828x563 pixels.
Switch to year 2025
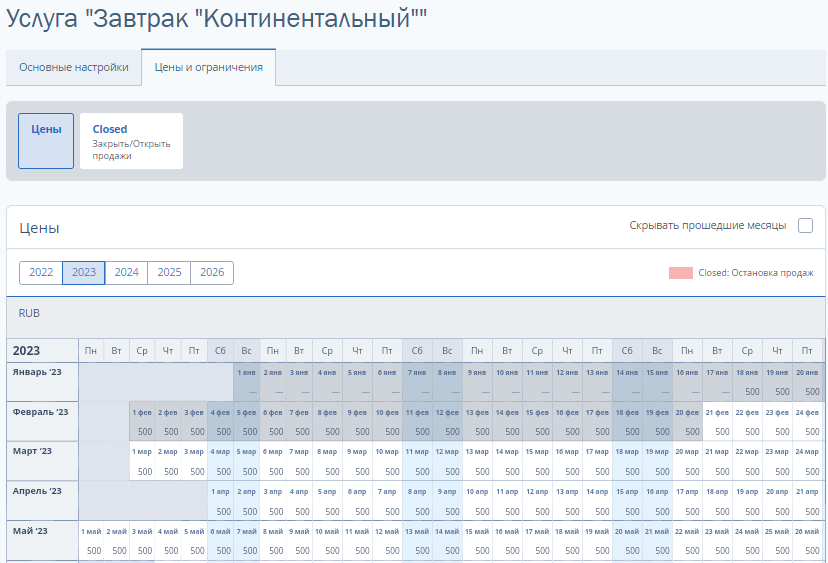tap(170, 273)
